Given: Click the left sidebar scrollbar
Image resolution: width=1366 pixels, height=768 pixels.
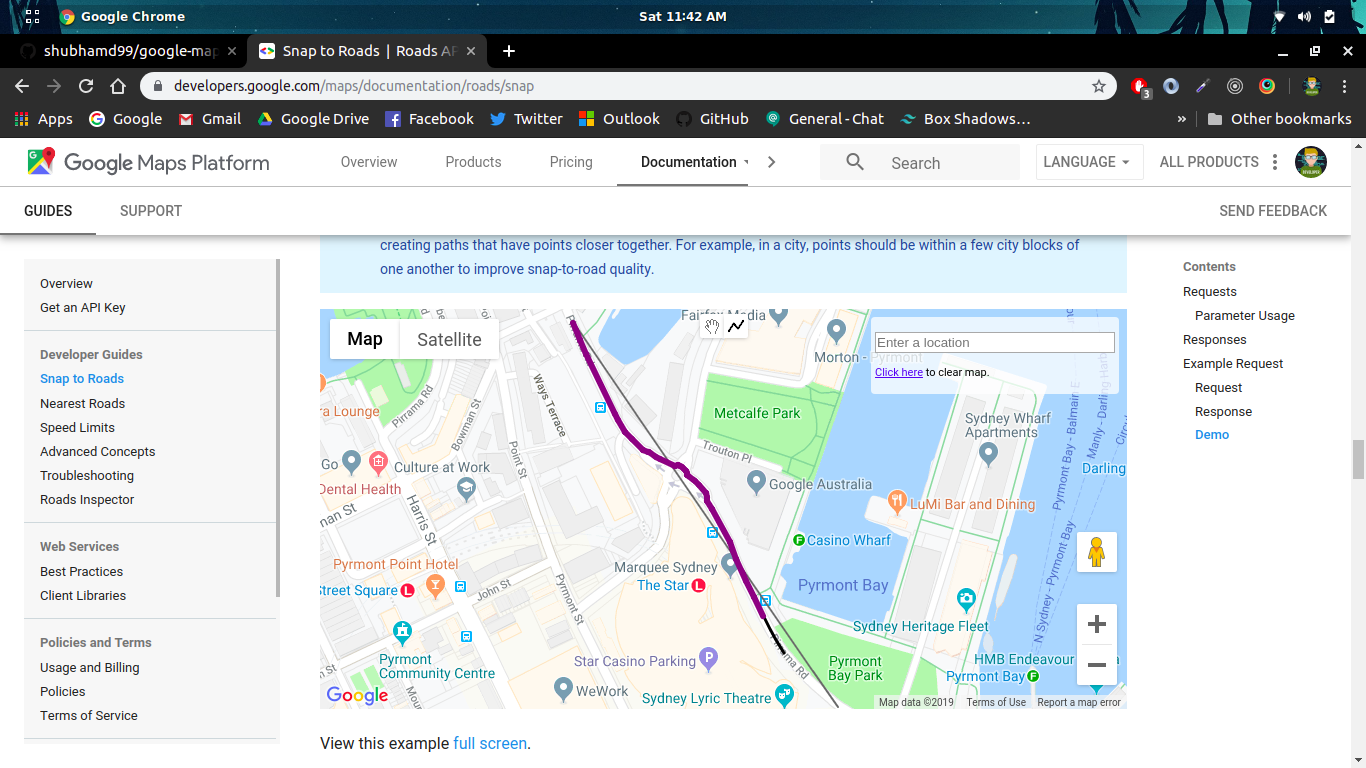Looking at the screenshot, I should point(278,428).
